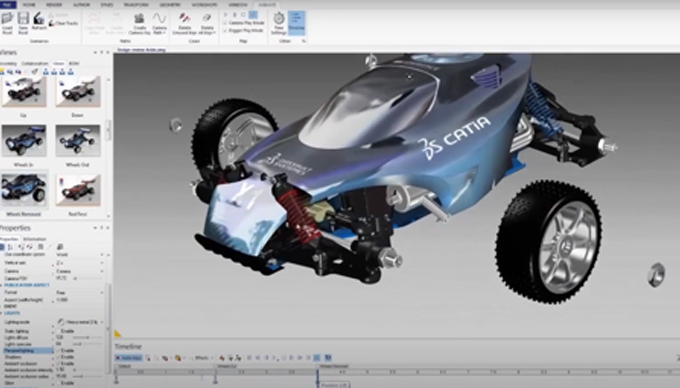Switch to the RENDER ribbon tab
This screenshot has height=388, width=680.
(x=54, y=5)
